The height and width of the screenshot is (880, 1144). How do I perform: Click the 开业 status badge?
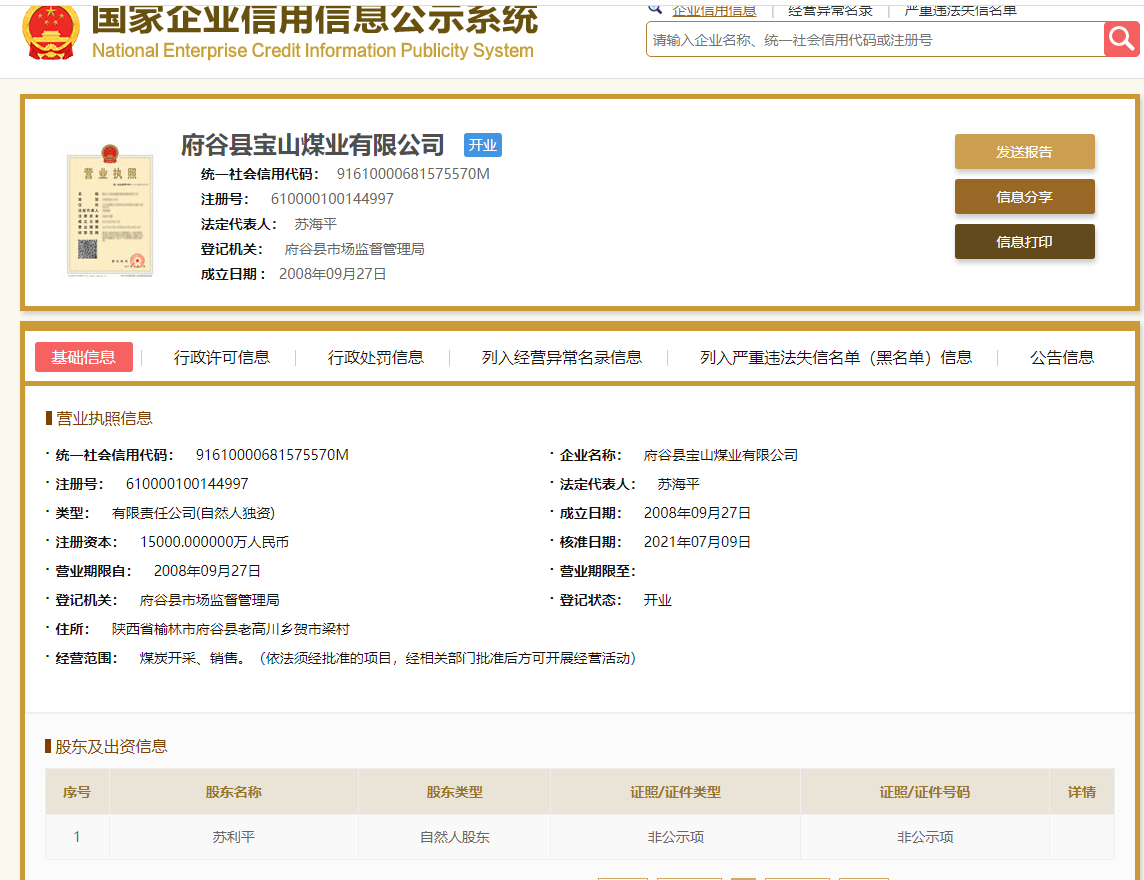pos(482,145)
